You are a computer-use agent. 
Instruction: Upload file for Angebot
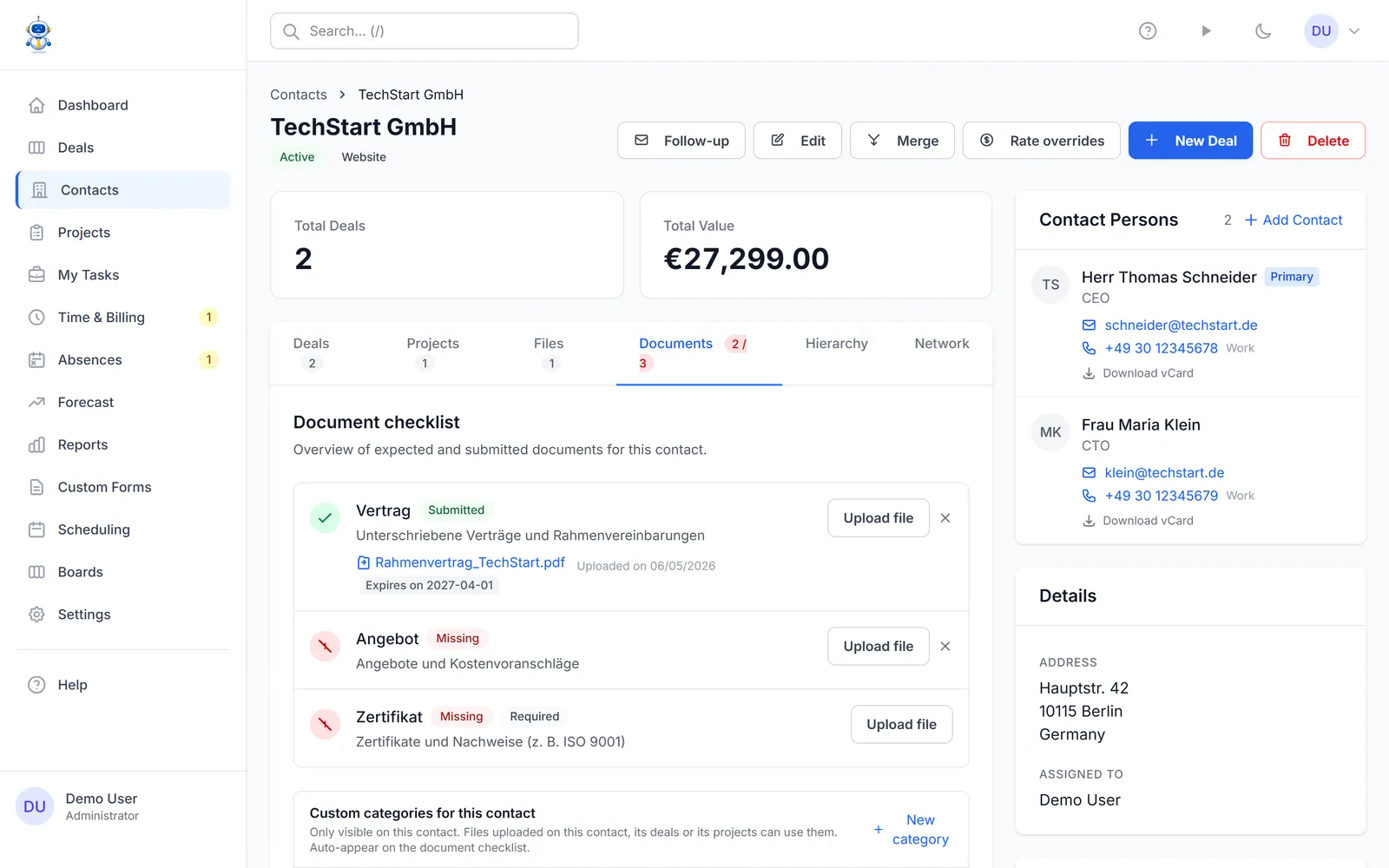click(x=879, y=647)
